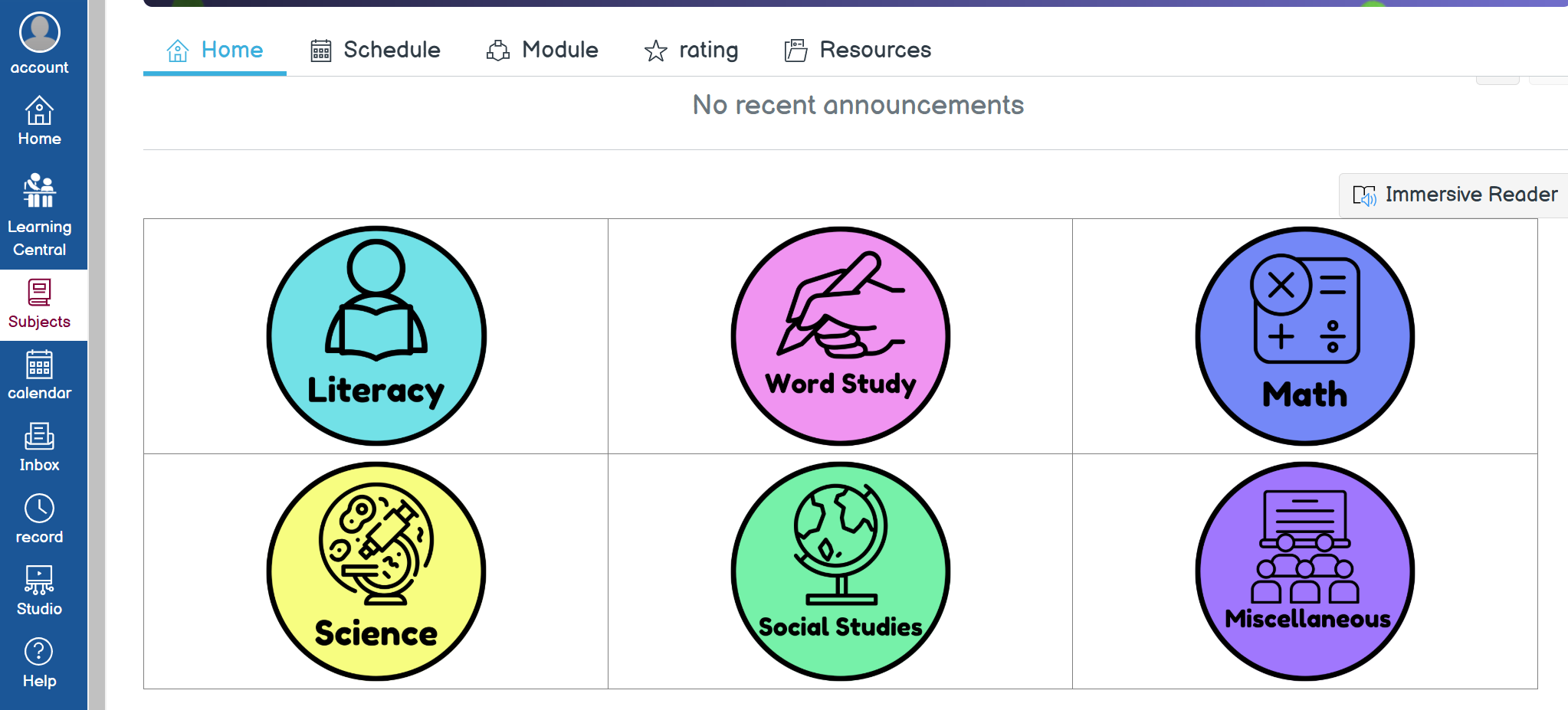
Task: Open the Science subject circle
Action: coord(376,571)
